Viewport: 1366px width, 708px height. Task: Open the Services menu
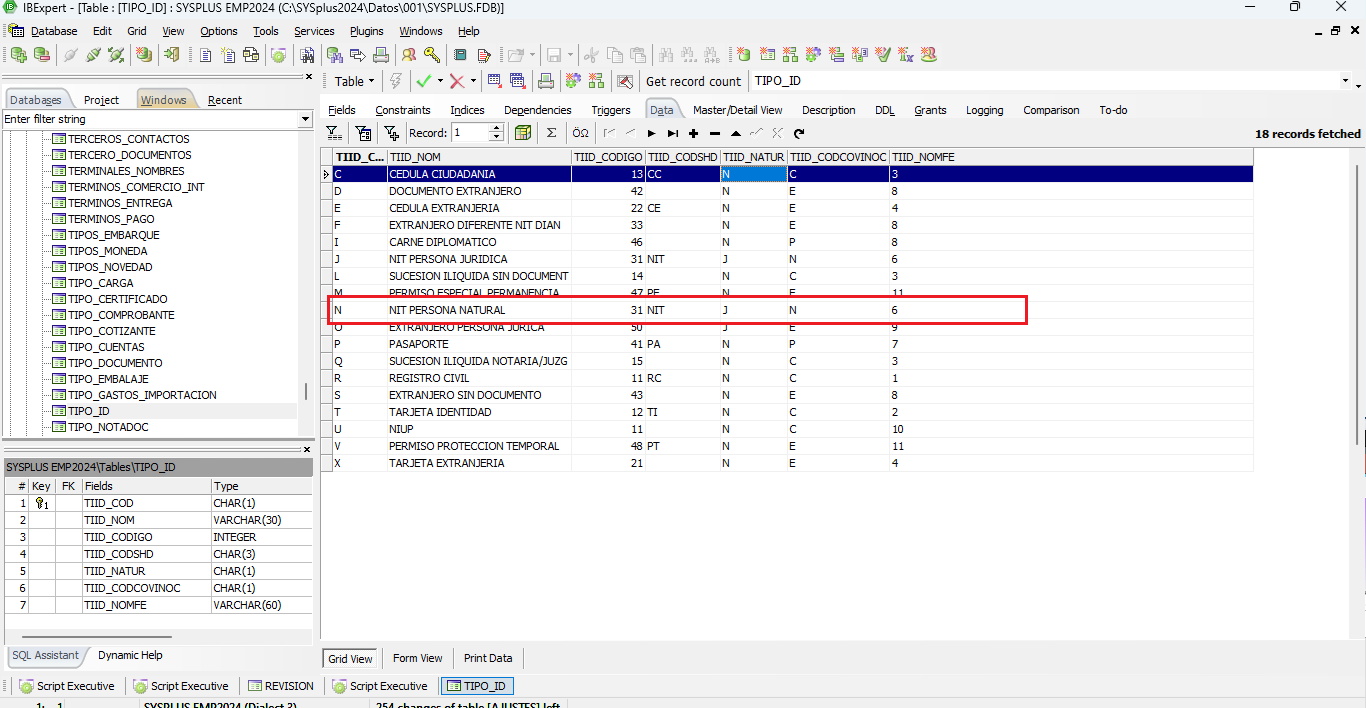(x=314, y=31)
